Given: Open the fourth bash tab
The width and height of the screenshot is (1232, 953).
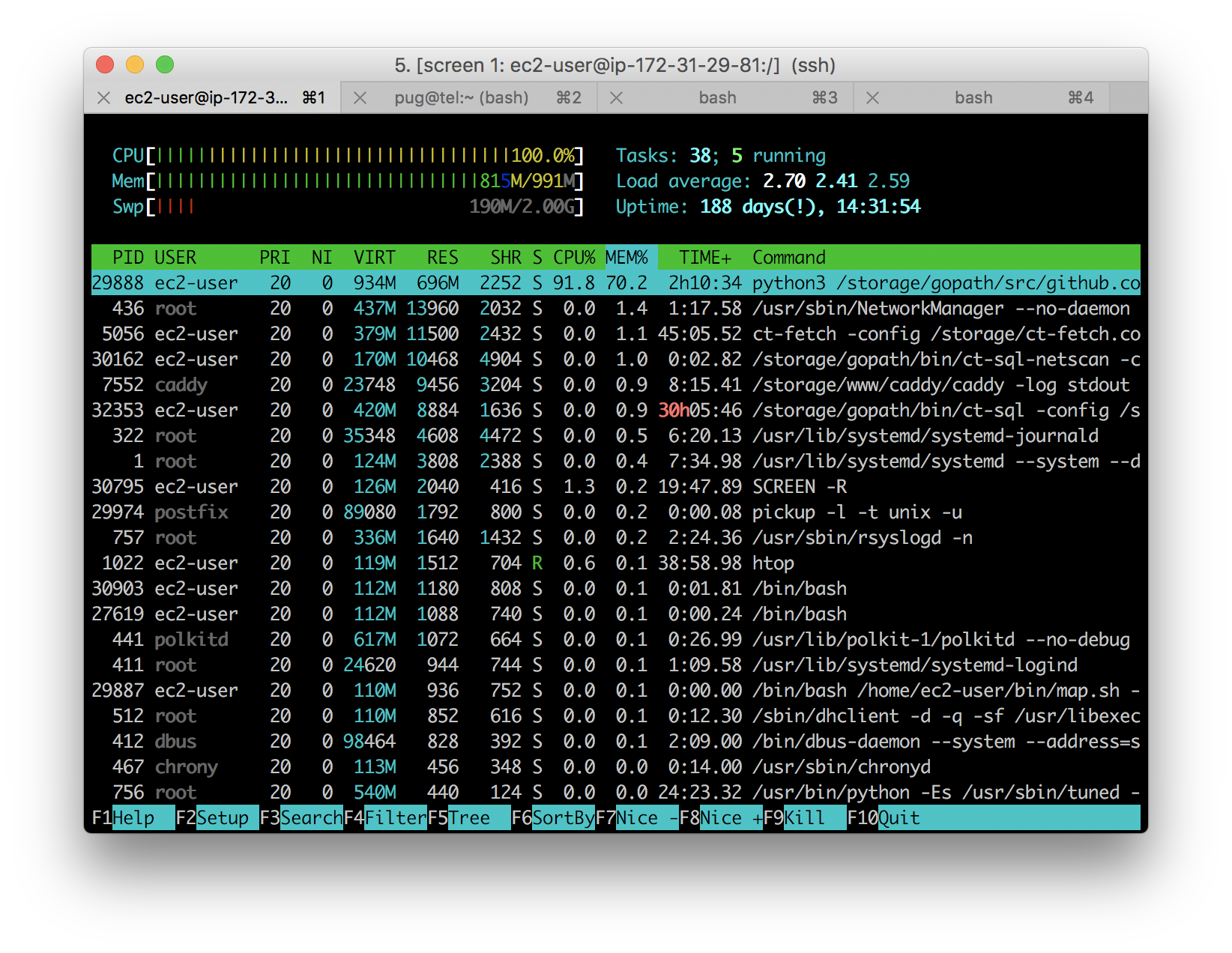Looking at the screenshot, I should pos(973,98).
